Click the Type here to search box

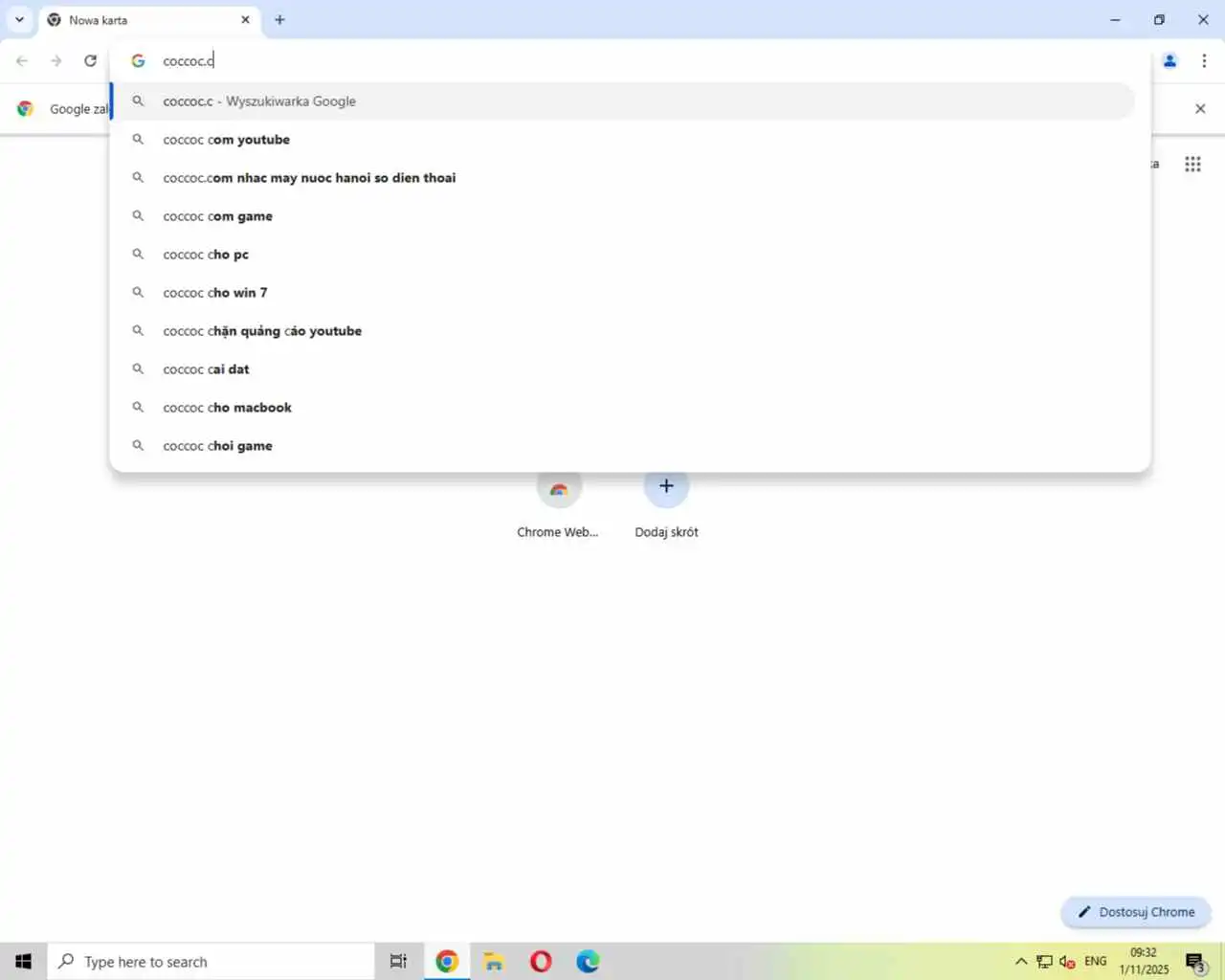[211, 961]
